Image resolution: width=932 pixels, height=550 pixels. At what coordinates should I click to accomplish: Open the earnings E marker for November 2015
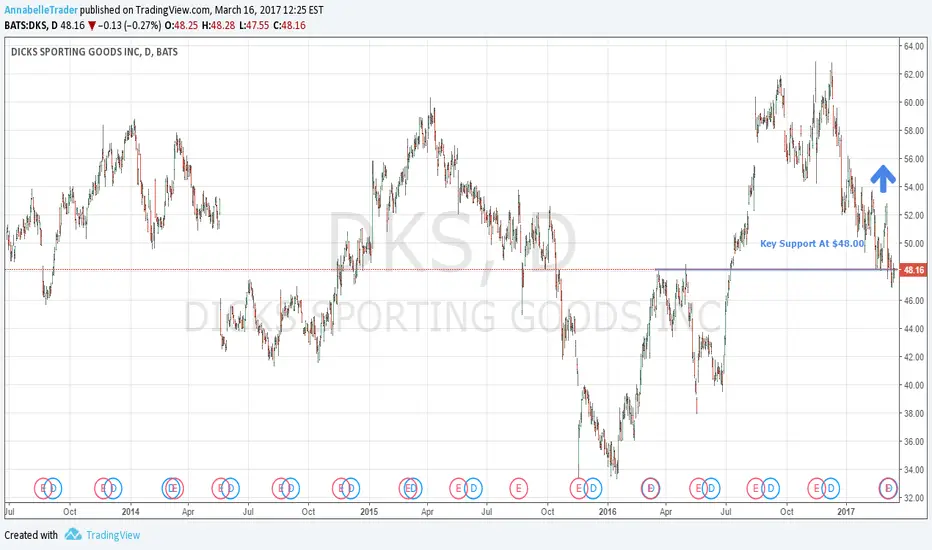pos(578,488)
